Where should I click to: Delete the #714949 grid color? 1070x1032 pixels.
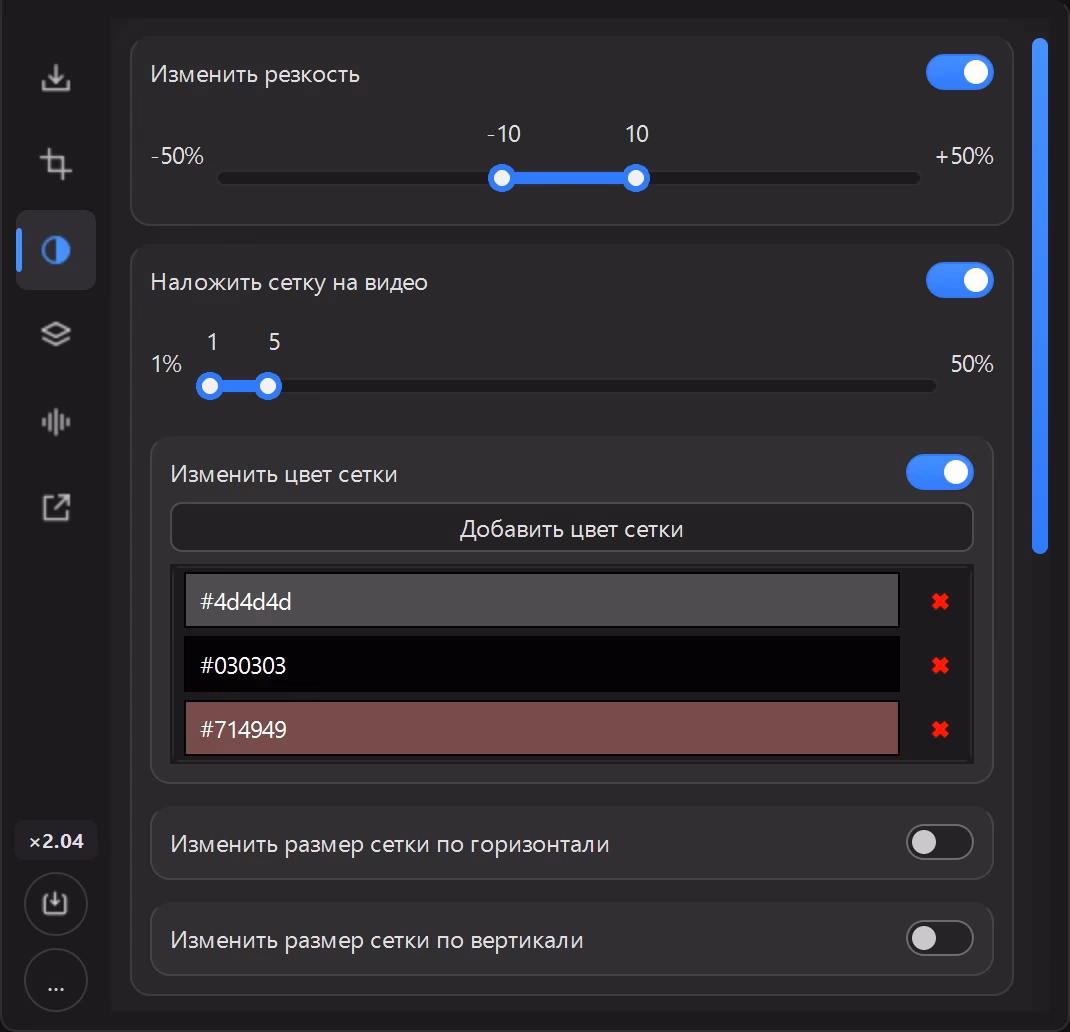(x=940, y=730)
